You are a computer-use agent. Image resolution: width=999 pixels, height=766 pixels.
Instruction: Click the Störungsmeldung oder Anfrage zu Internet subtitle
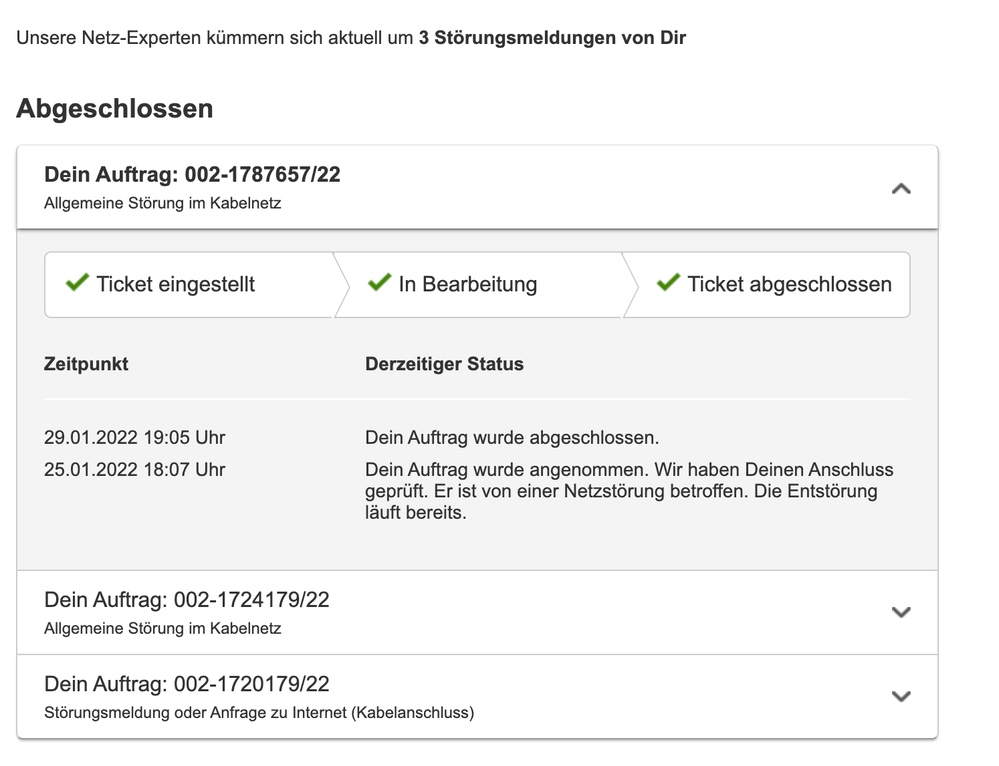click(x=259, y=713)
